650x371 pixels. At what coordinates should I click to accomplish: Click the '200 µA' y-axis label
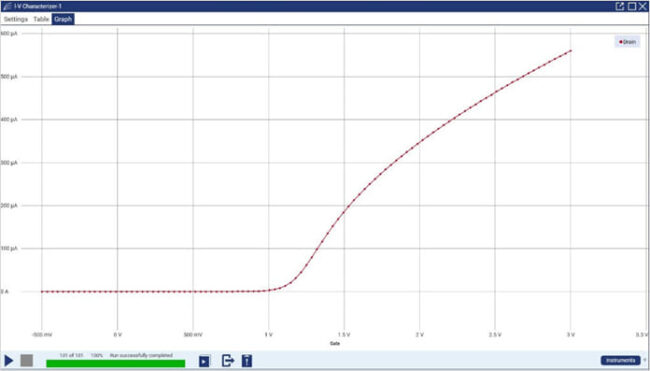coord(9,206)
